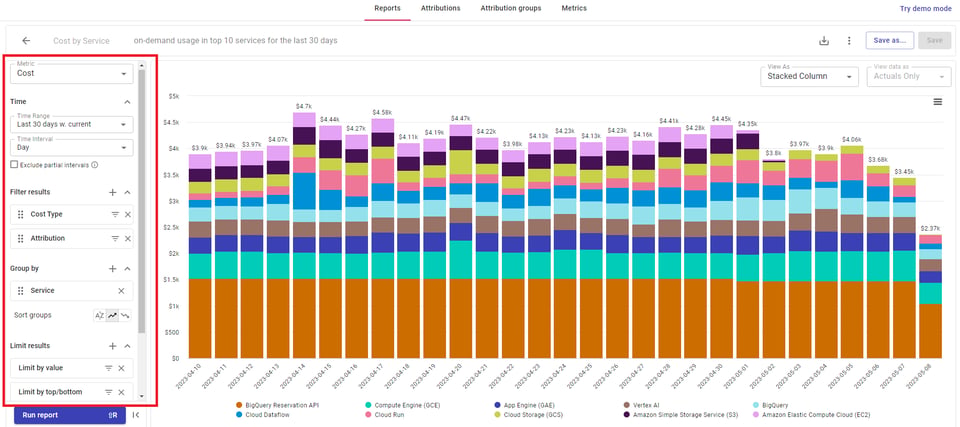
Task: Open the Metric Cost dropdown
Action: [72, 74]
